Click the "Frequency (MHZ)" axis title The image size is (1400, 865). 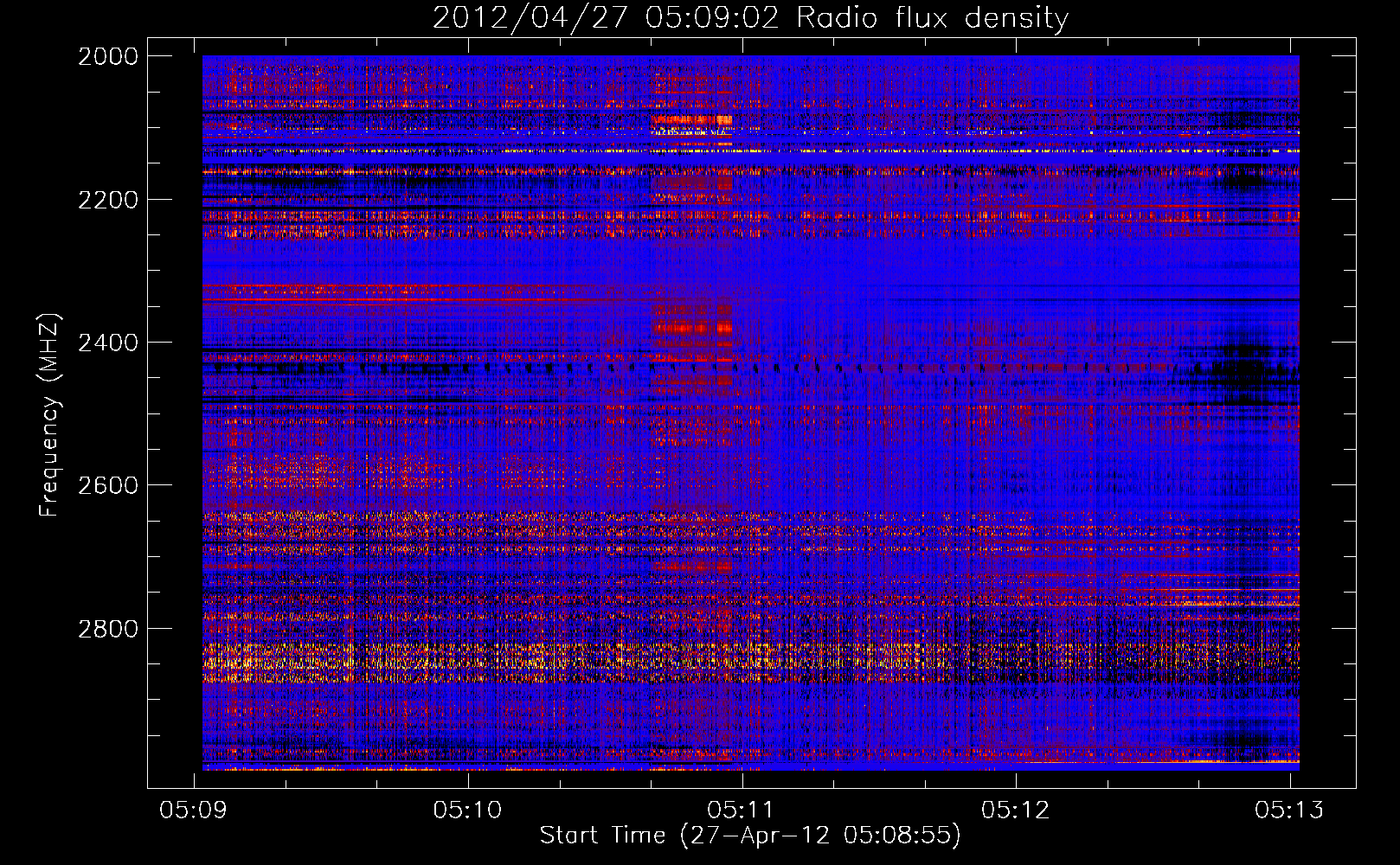tap(50, 414)
